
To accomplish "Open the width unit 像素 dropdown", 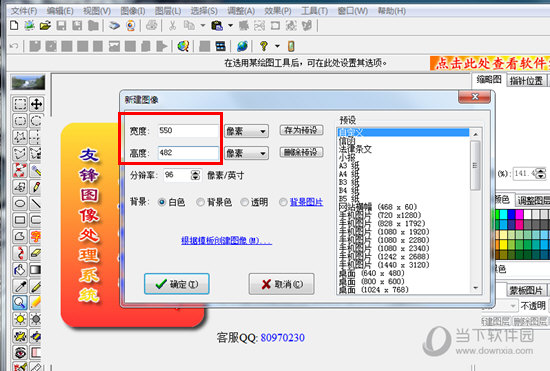I will pyautogui.click(x=246, y=131).
